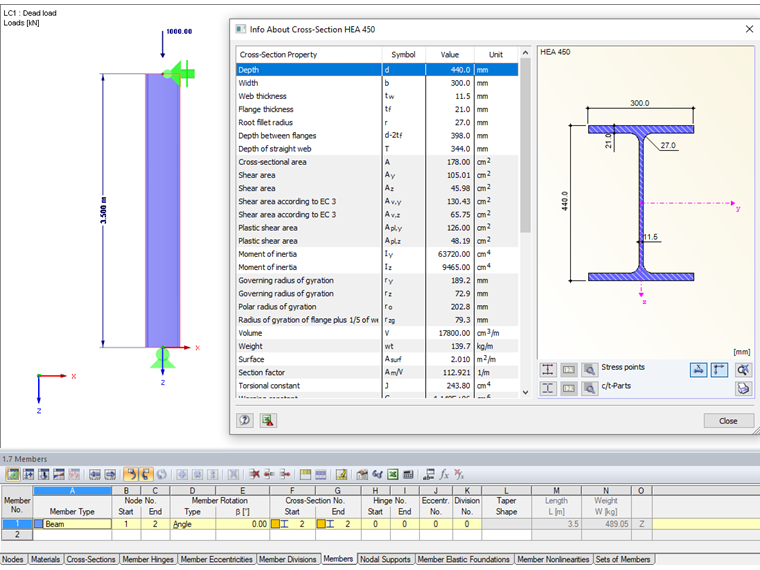Toggle dimension display button in the section preview
760x570 pixels.
click(x=698, y=369)
